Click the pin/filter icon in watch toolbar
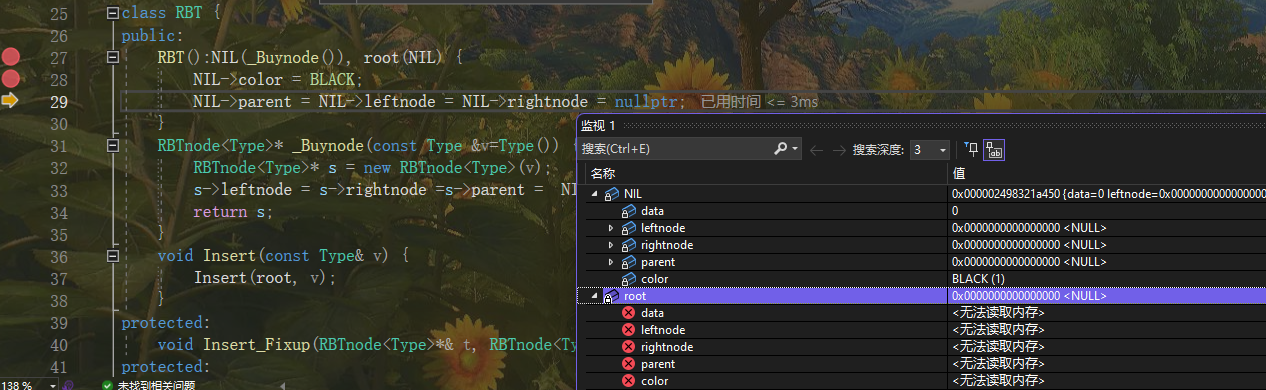1266x390 pixels. coord(971,150)
